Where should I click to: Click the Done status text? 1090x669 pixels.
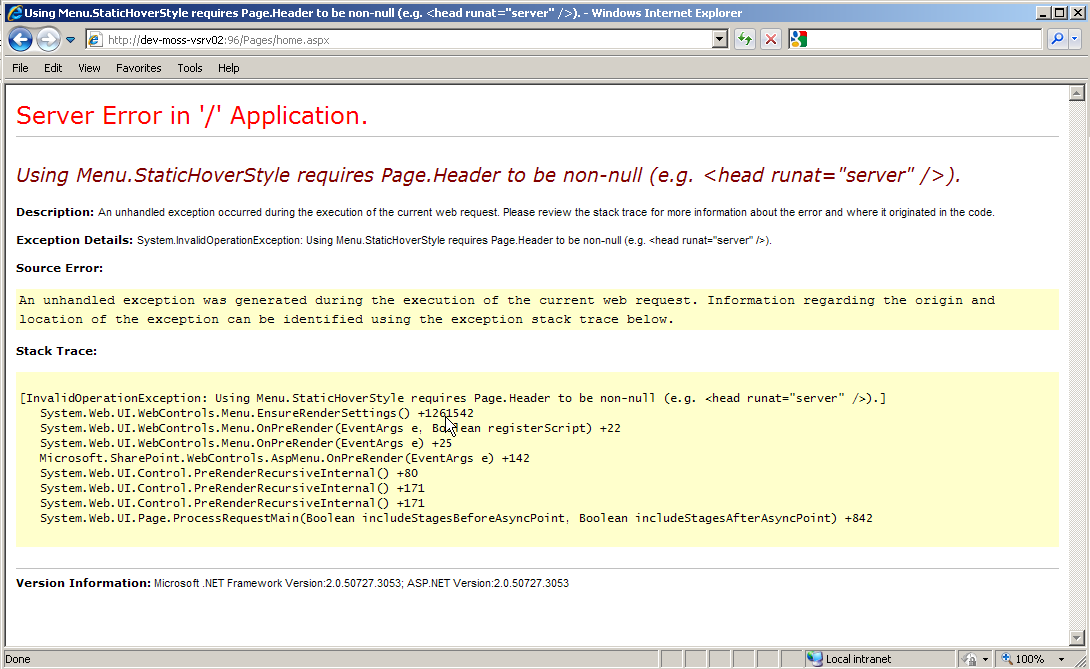[17, 659]
